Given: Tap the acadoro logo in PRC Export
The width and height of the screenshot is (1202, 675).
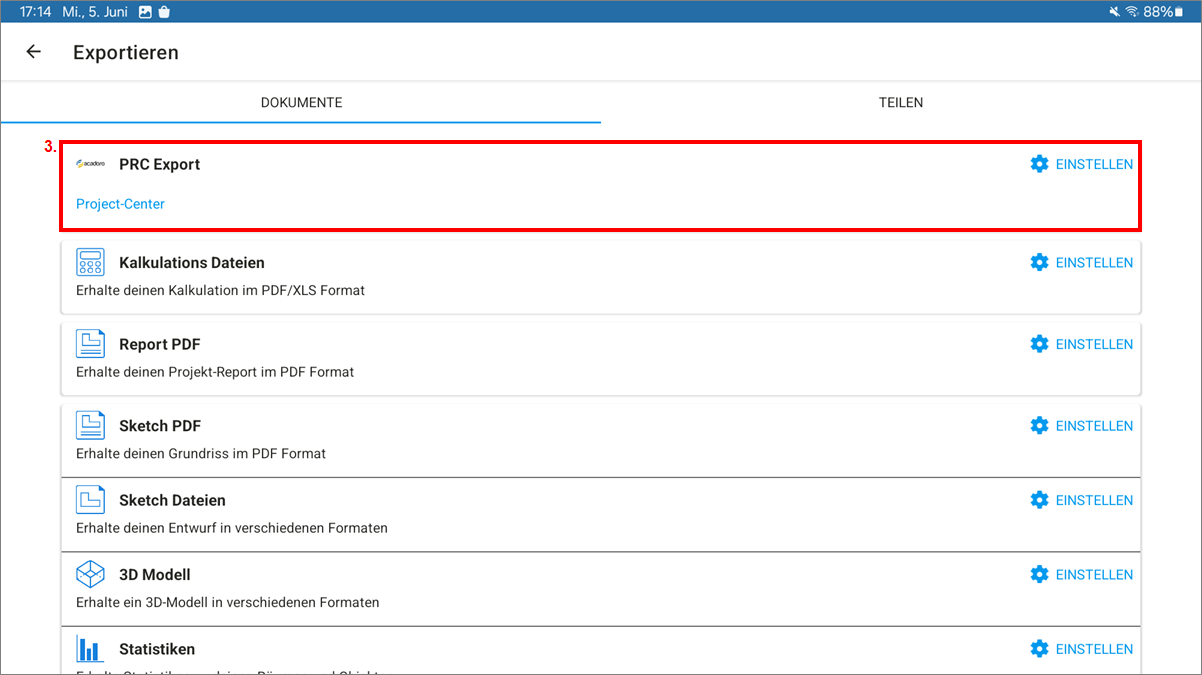Looking at the screenshot, I should click(90, 164).
